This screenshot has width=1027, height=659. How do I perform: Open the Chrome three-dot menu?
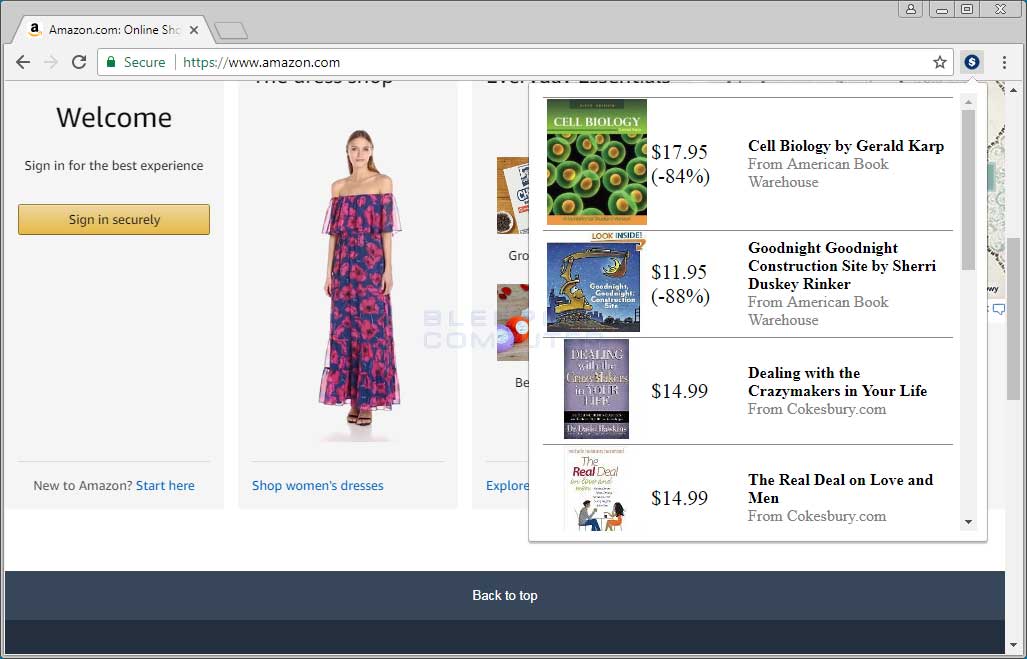click(x=1004, y=62)
